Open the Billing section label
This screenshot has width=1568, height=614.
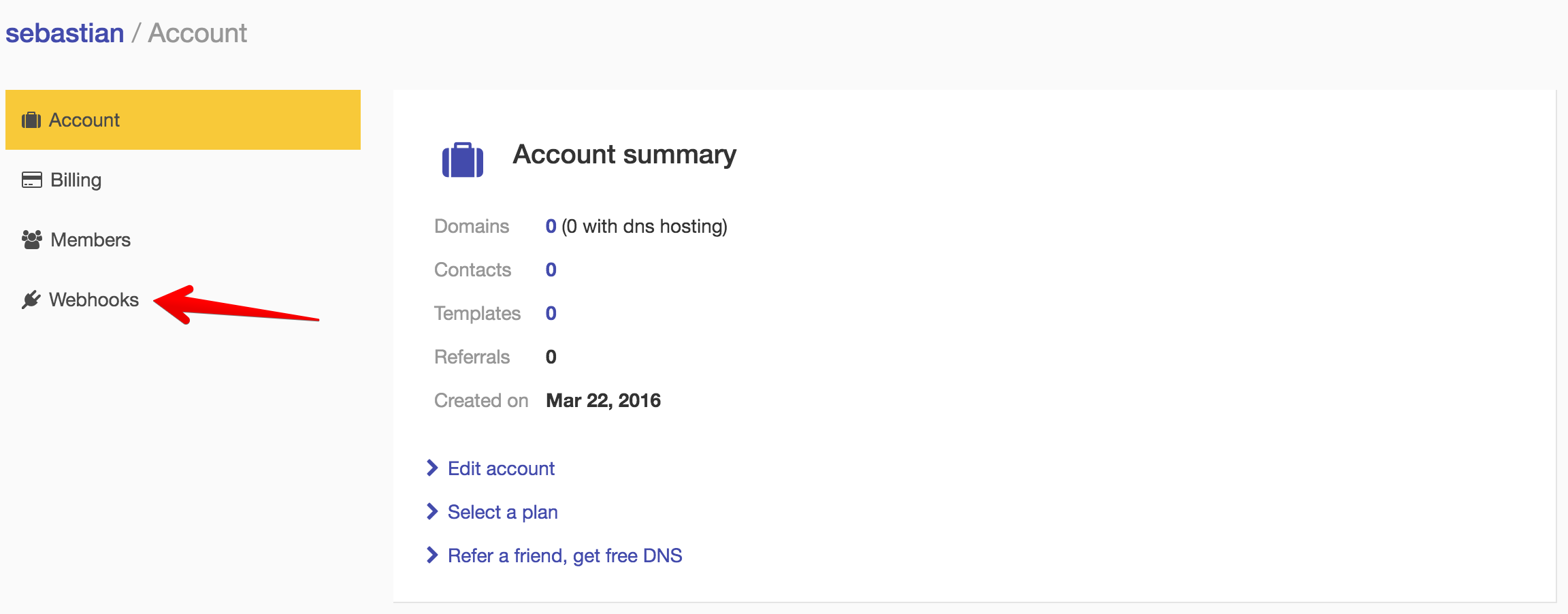(x=76, y=180)
